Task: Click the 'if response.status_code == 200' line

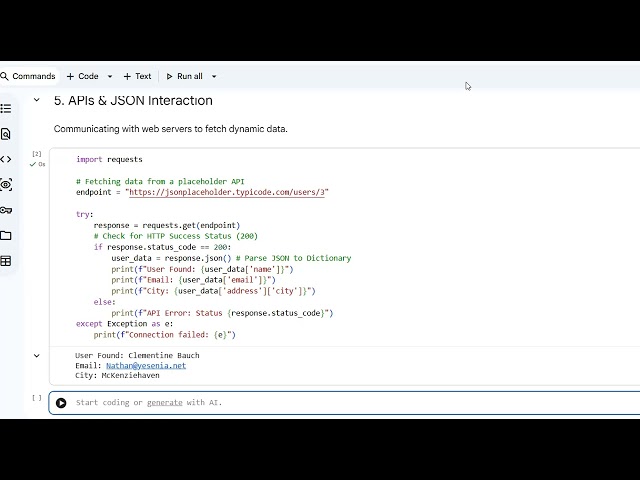Action: (162, 247)
